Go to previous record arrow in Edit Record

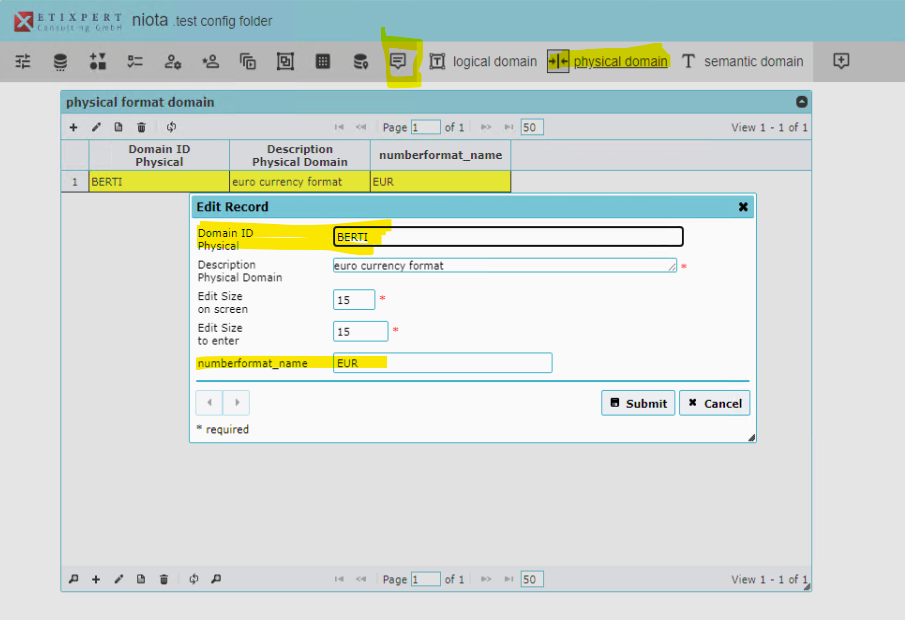209,403
